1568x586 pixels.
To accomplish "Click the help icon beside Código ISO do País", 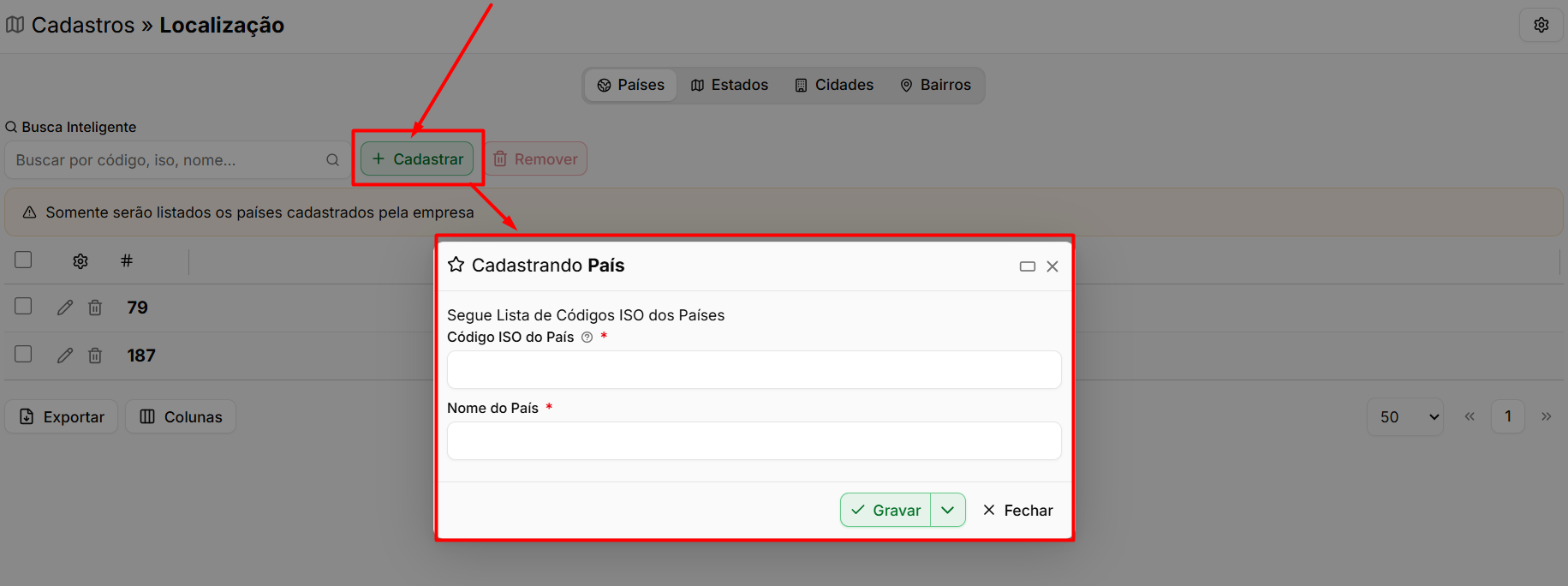I will [587, 338].
